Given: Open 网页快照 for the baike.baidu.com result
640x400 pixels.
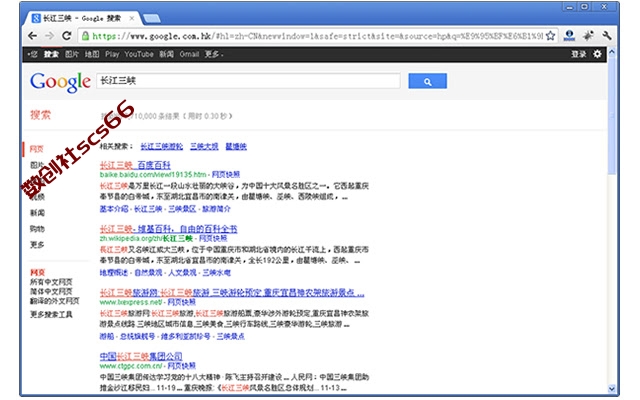Looking at the screenshot, I should [226, 174].
